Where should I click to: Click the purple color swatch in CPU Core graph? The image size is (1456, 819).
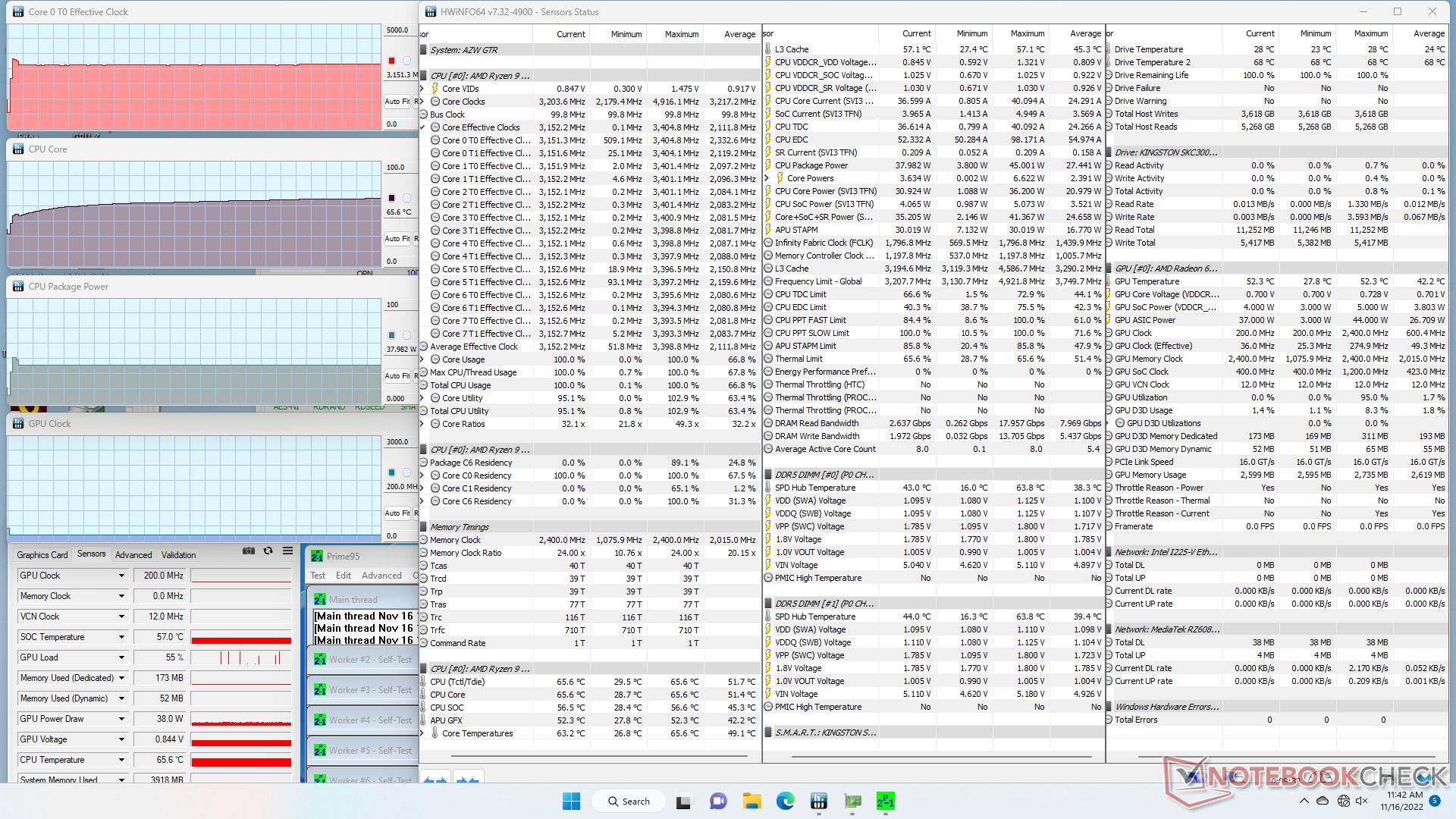pyautogui.click(x=391, y=198)
